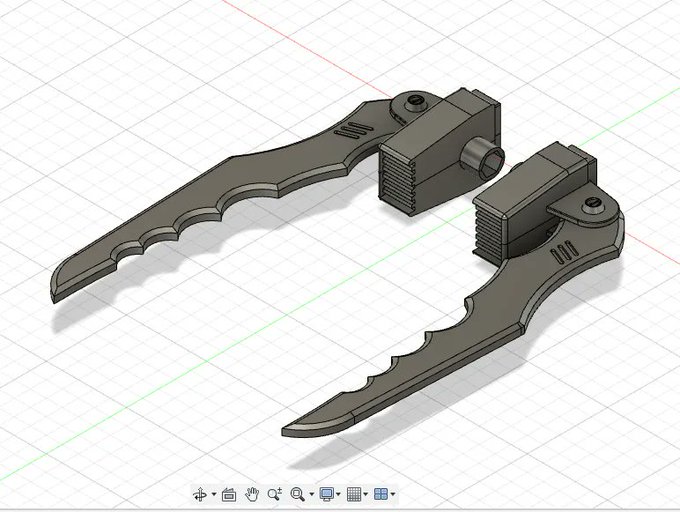Click the pivot screw on the left claw
Viewport: 680px width, 512px height.
416,104
